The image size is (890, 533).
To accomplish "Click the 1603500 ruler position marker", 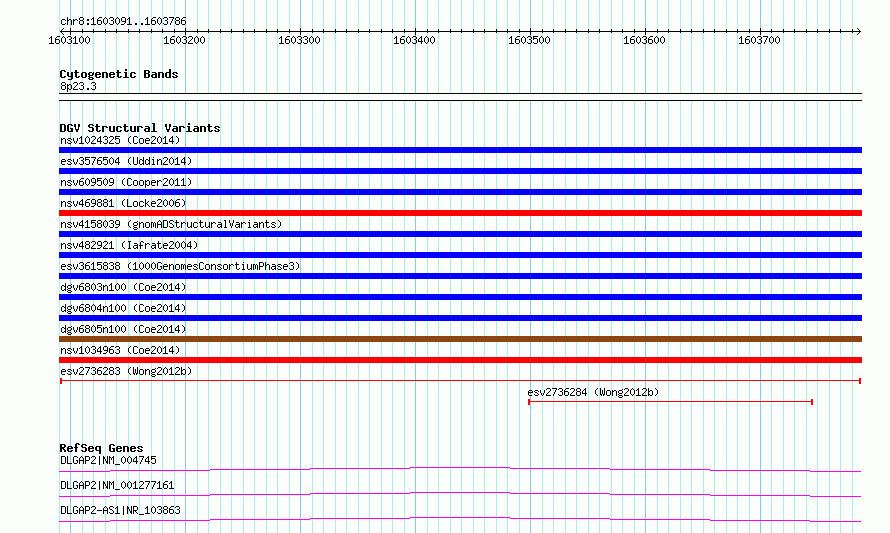I will click(x=529, y=40).
